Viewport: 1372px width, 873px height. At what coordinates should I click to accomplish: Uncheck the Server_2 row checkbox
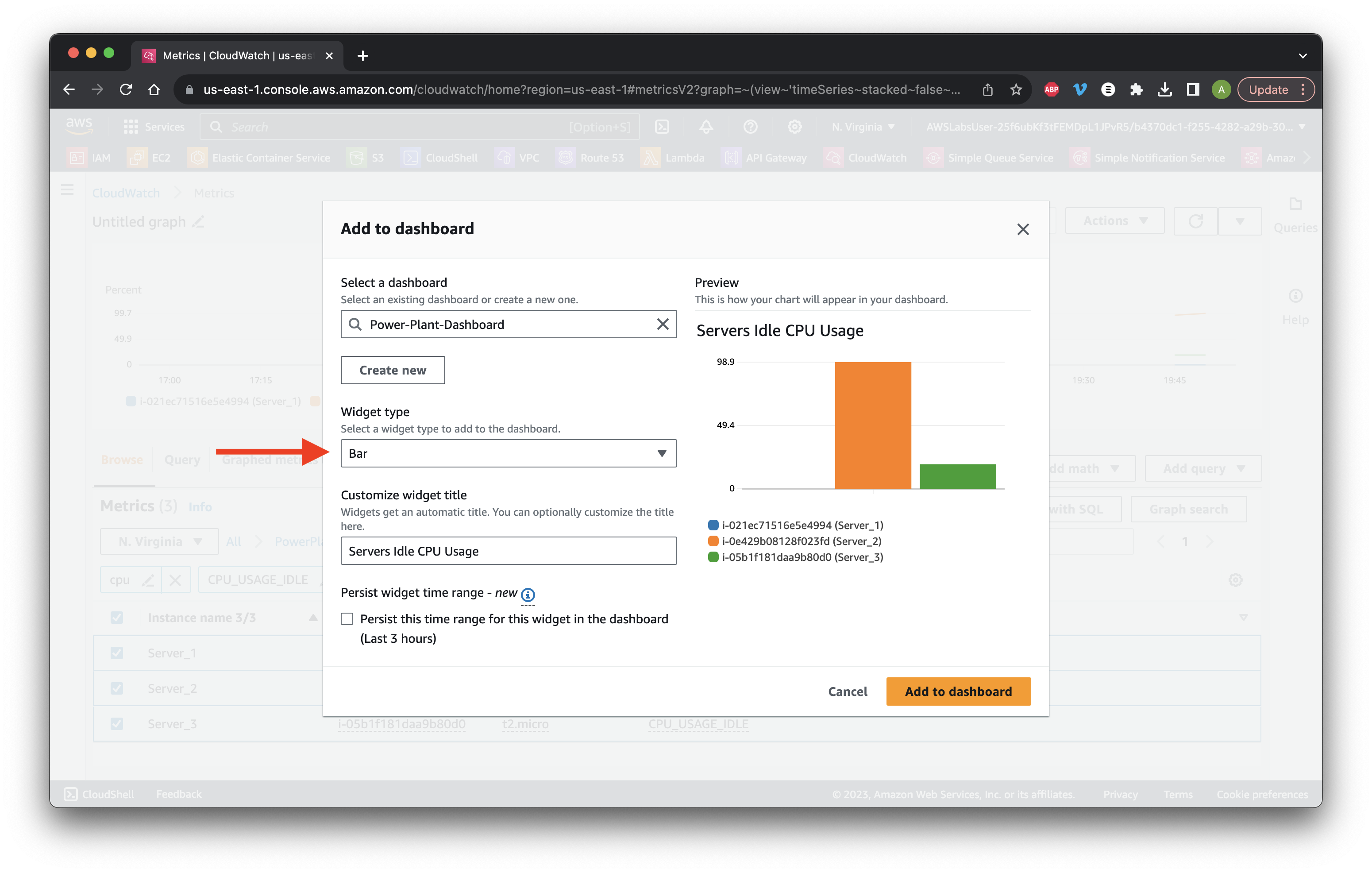117,688
